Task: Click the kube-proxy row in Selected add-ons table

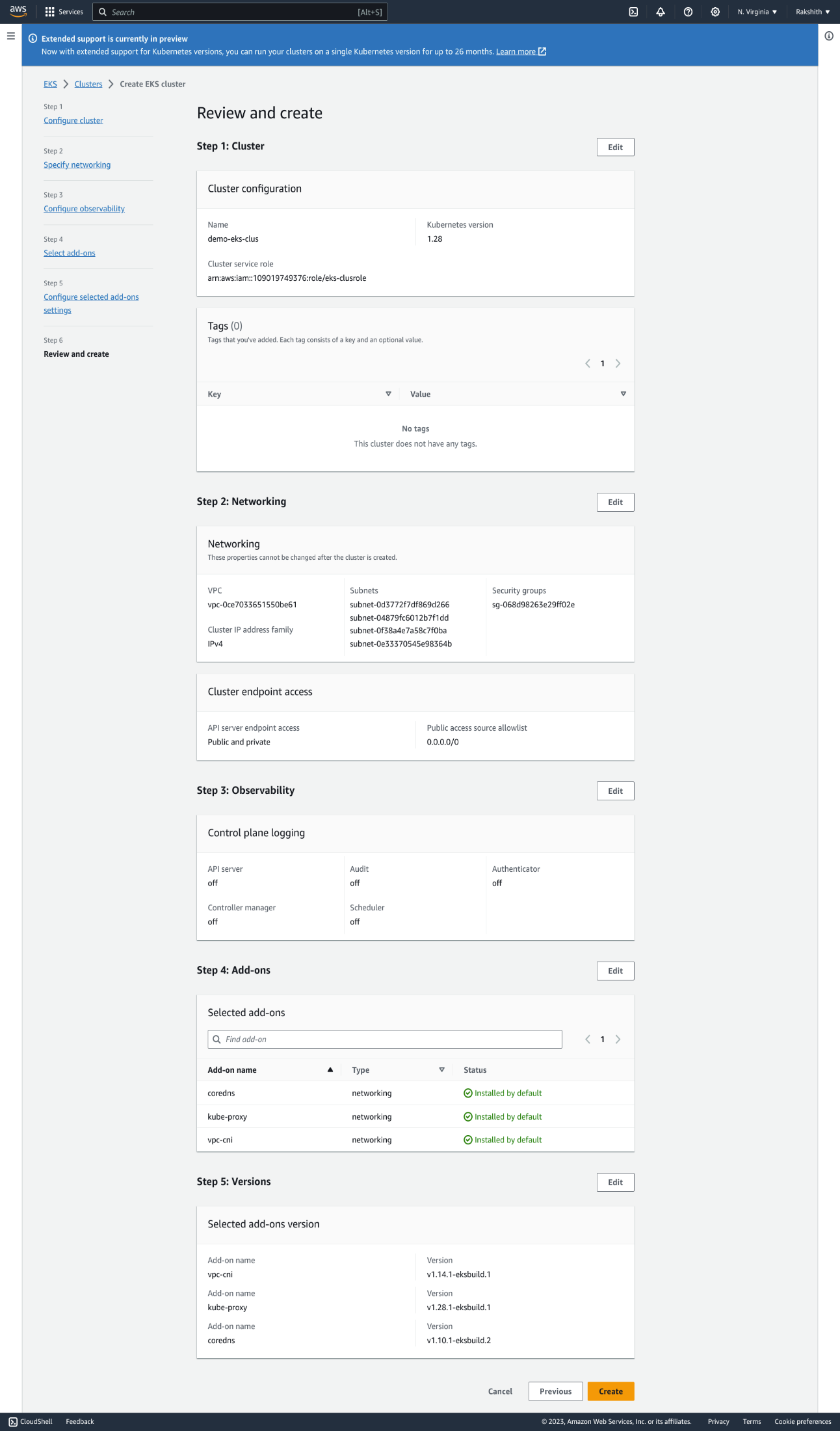Action: [415, 1116]
